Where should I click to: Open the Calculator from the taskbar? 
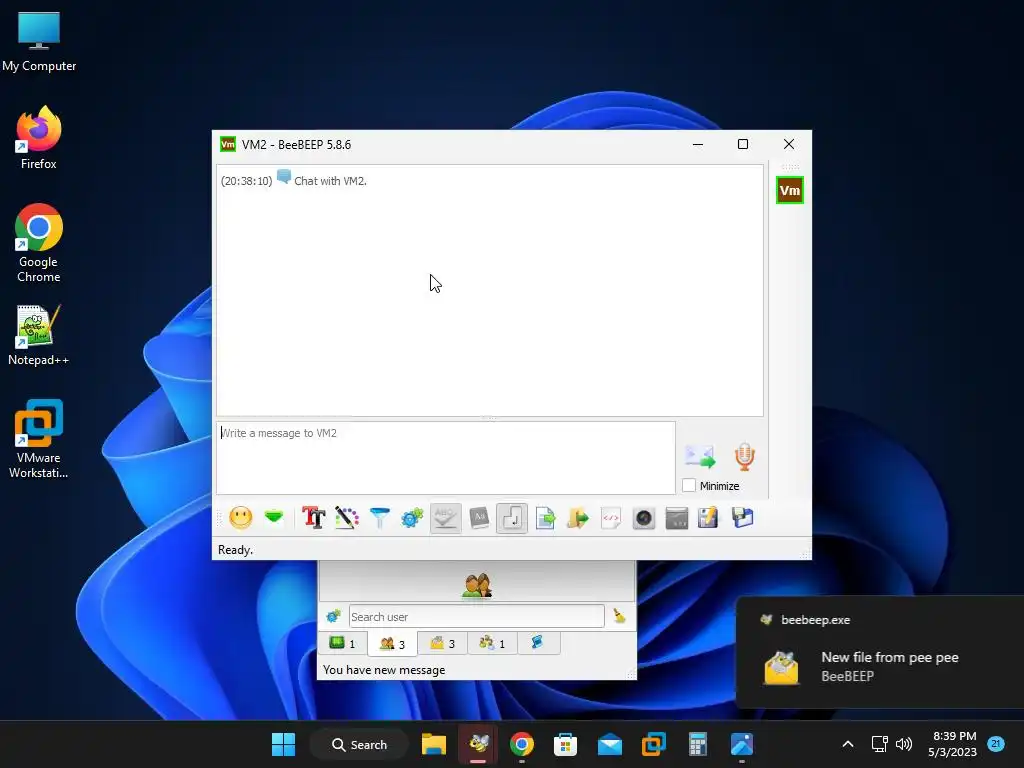[698, 744]
